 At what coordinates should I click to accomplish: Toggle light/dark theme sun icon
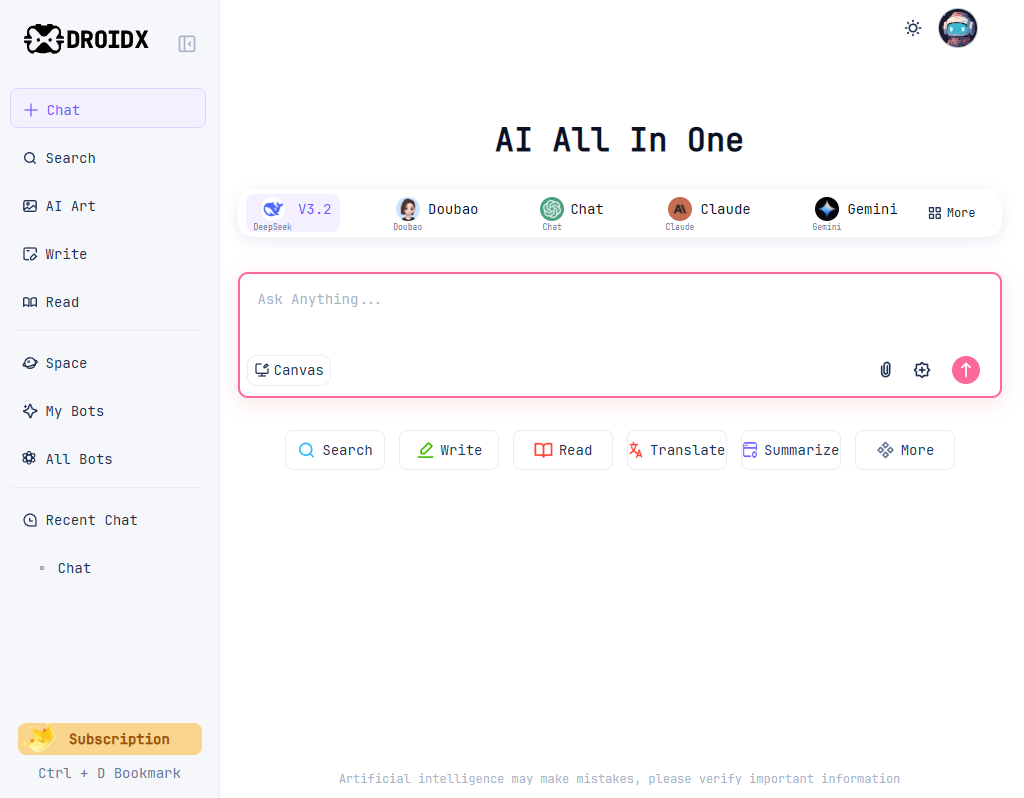tap(912, 28)
